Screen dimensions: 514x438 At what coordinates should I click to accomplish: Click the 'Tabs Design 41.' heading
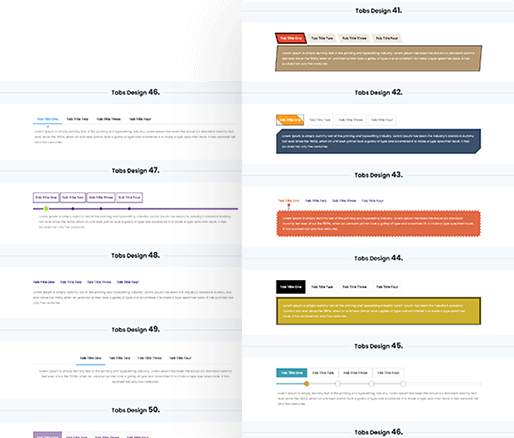point(378,11)
